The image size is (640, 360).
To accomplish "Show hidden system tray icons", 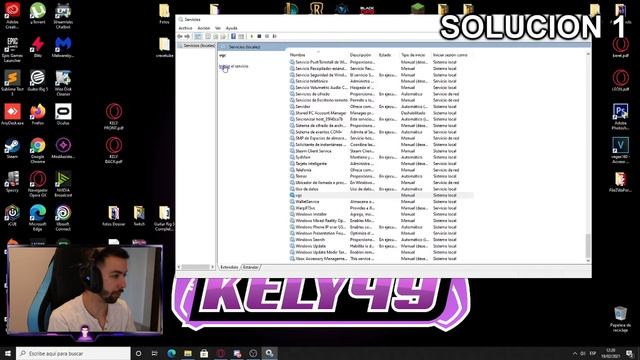I will [575, 353].
